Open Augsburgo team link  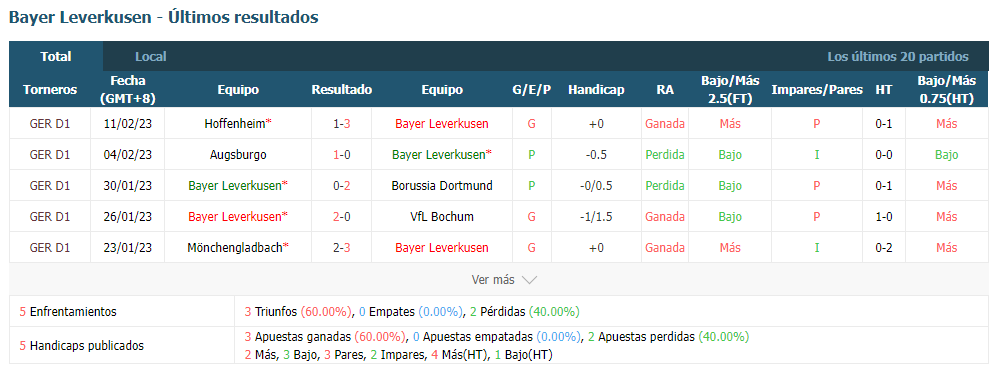(x=238, y=154)
